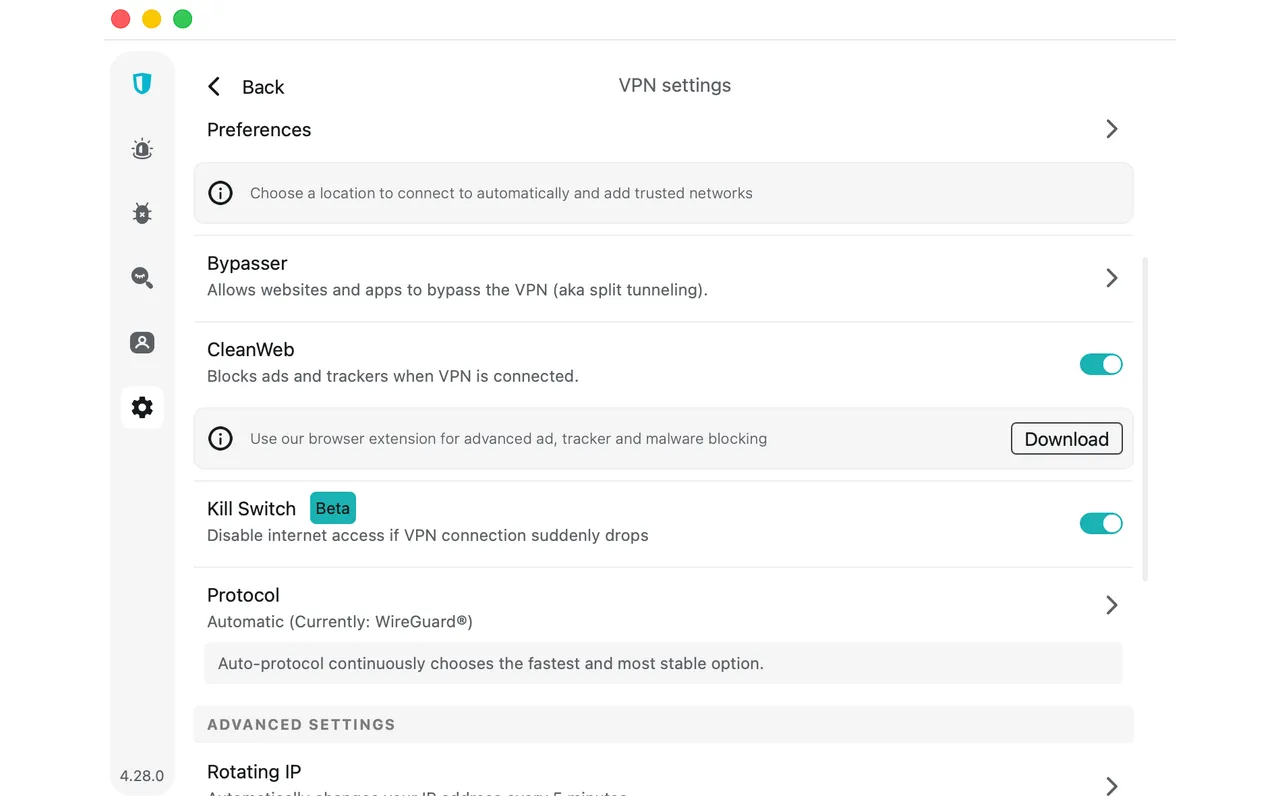The width and height of the screenshot is (1280, 804).
Task: Click the info icon beside browser extension note
Action: tap(220, 438)
